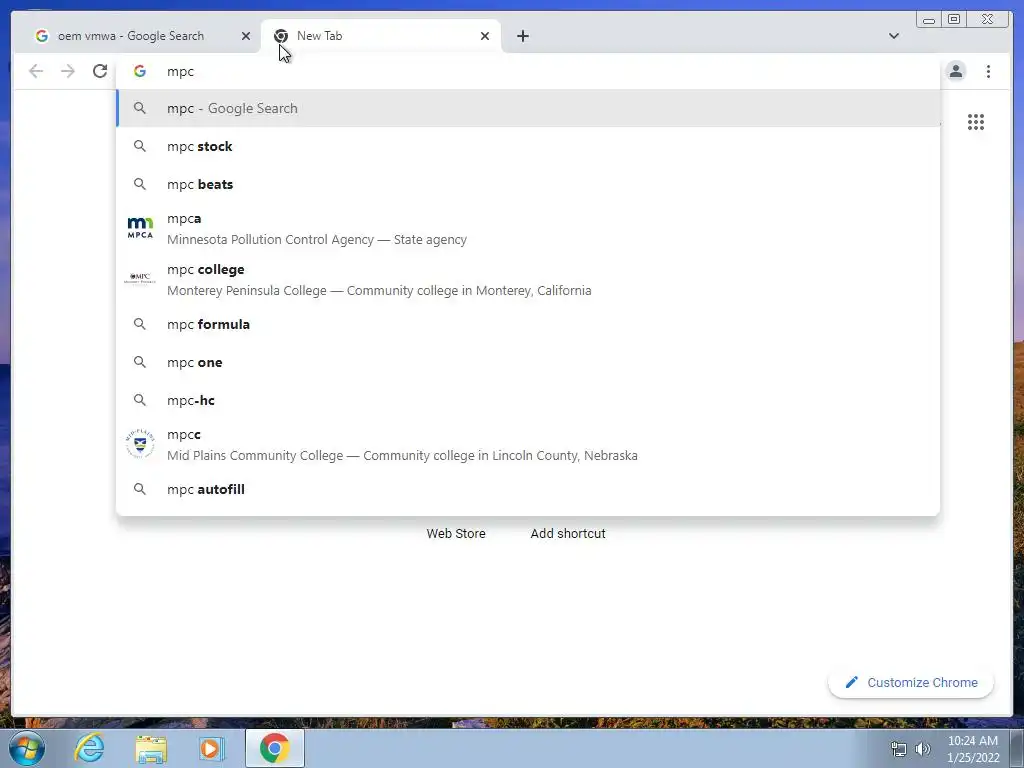The image size is (1024, 768).
Task: Expand the tab search dropdown arrow
Action: [894, 36]
